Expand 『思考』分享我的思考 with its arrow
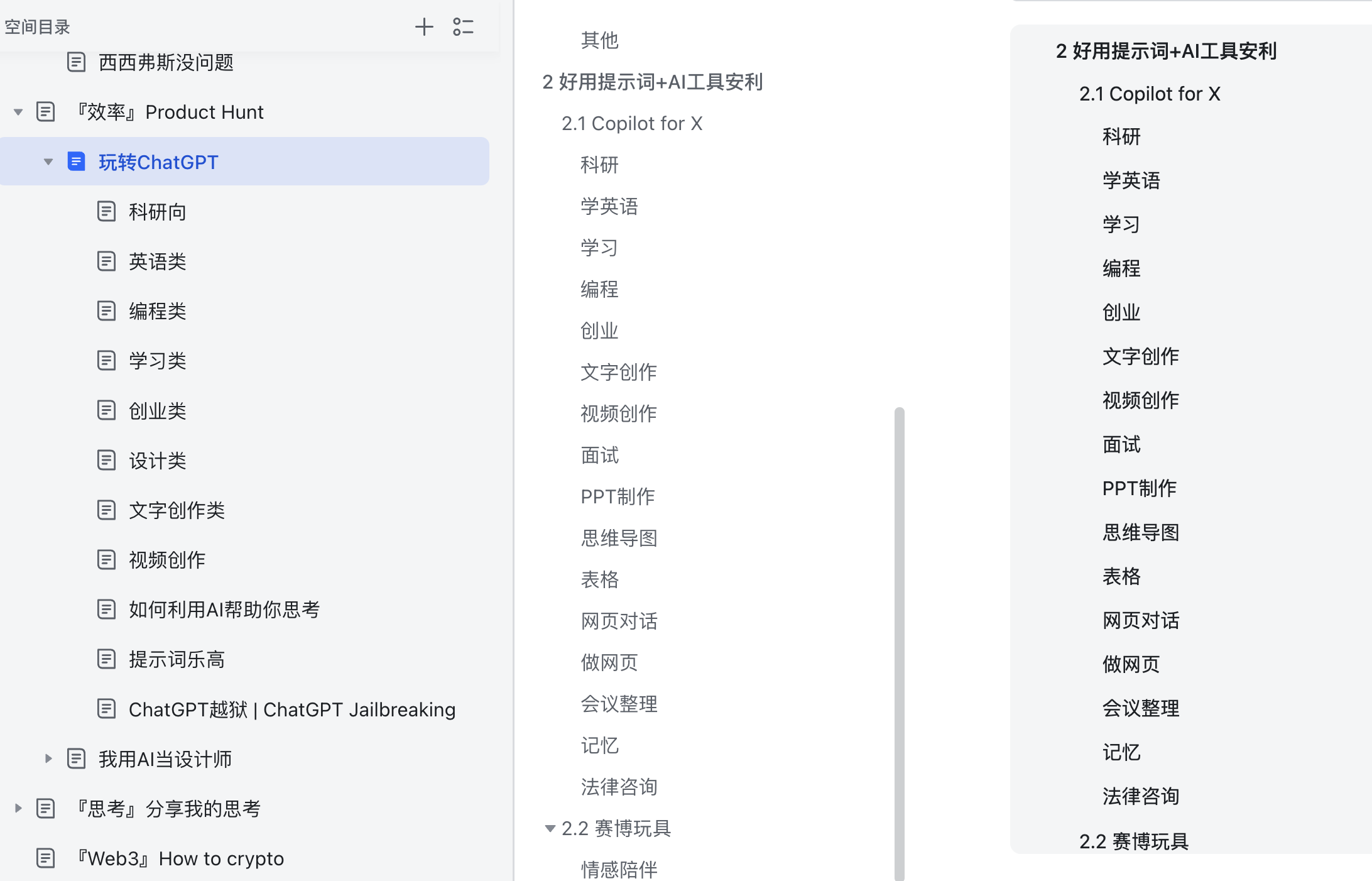Screen dimensions: 1372x881 pyautogui.click(x=18, y=808)
